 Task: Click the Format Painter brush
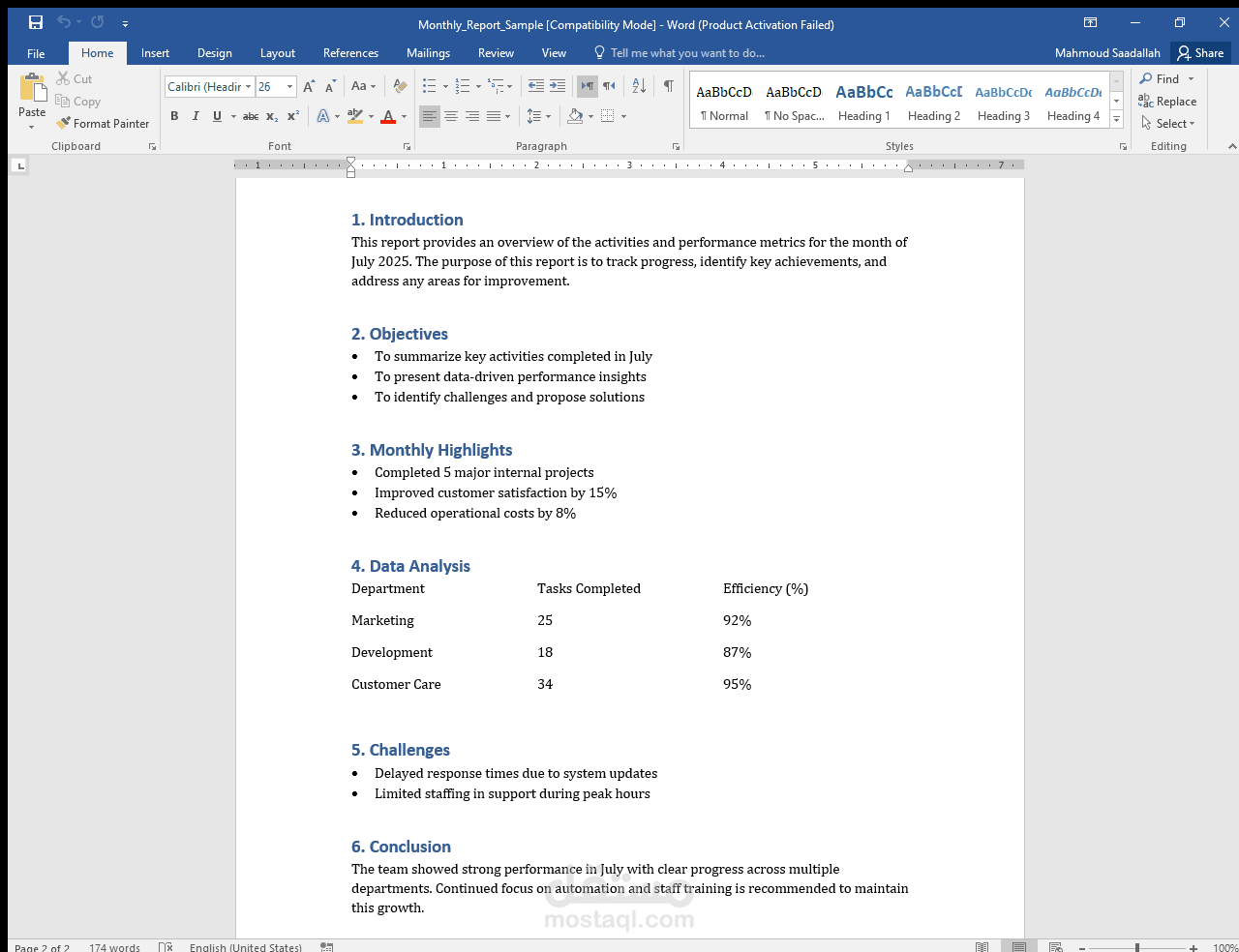coord(64,123)
